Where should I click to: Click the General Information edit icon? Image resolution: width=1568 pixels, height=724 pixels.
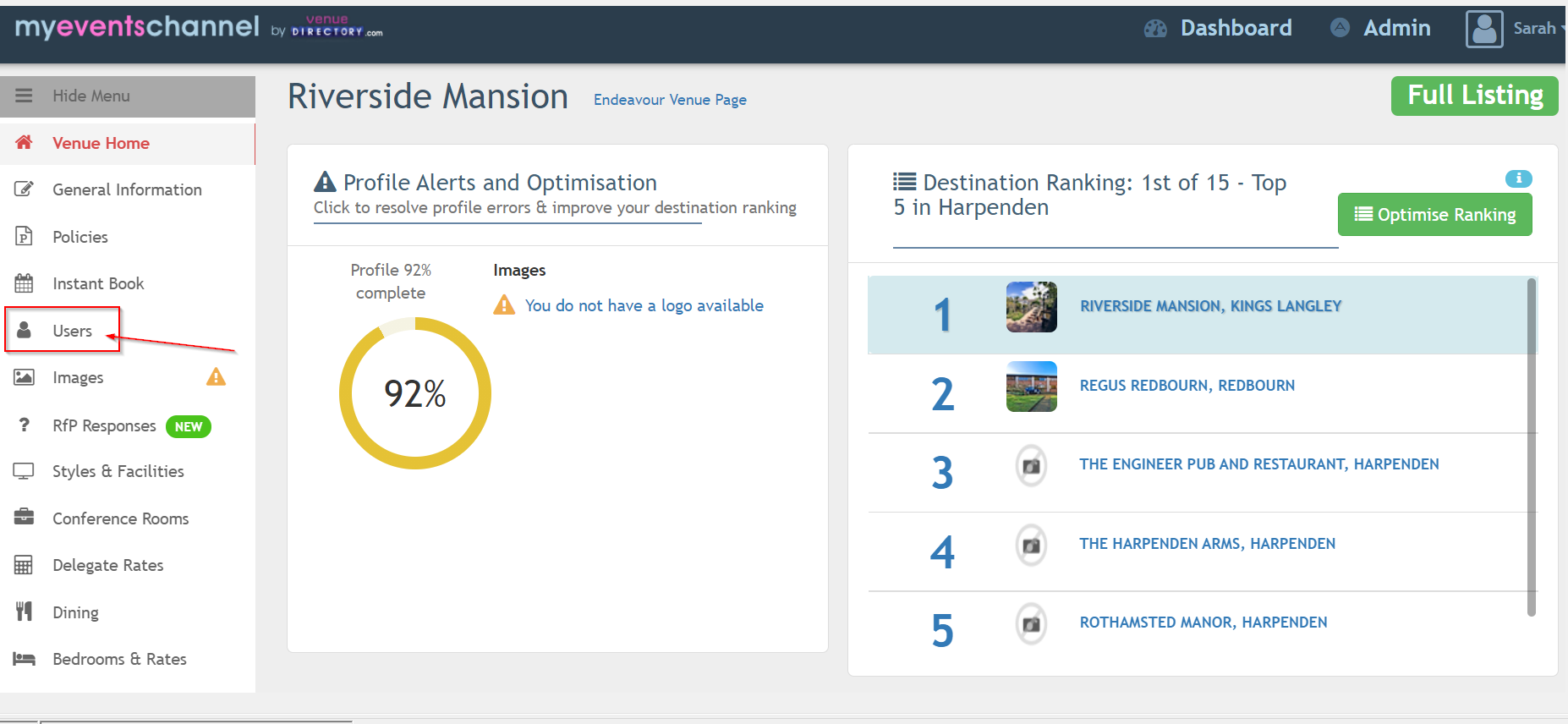click(24, 189)
